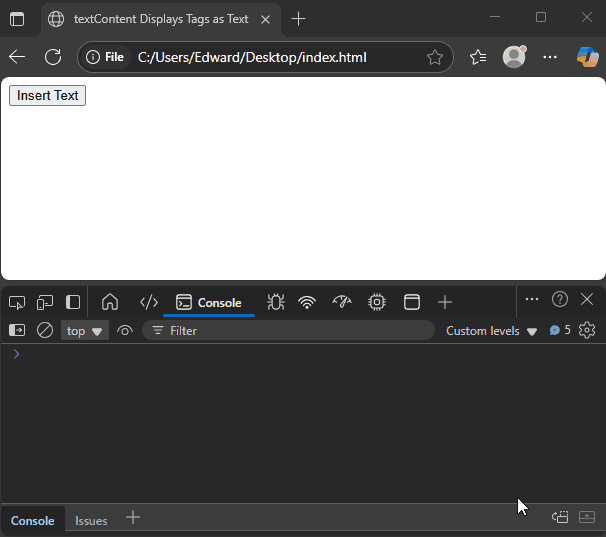The height and width of the screenshot is (537, 606).
Task: Go back to the previous page
Action: click(17, 57)
